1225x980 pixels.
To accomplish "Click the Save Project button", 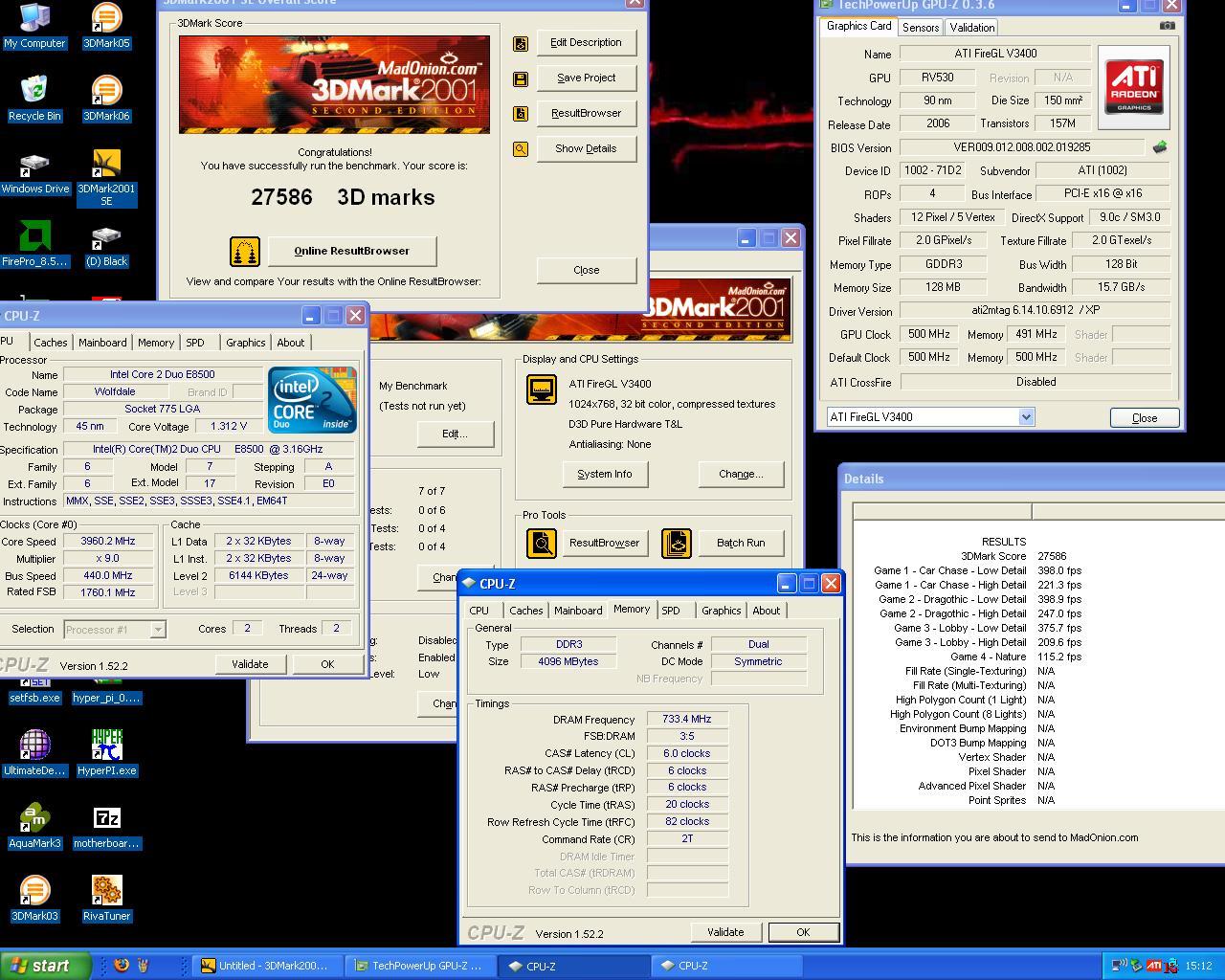I will point(586,78).
